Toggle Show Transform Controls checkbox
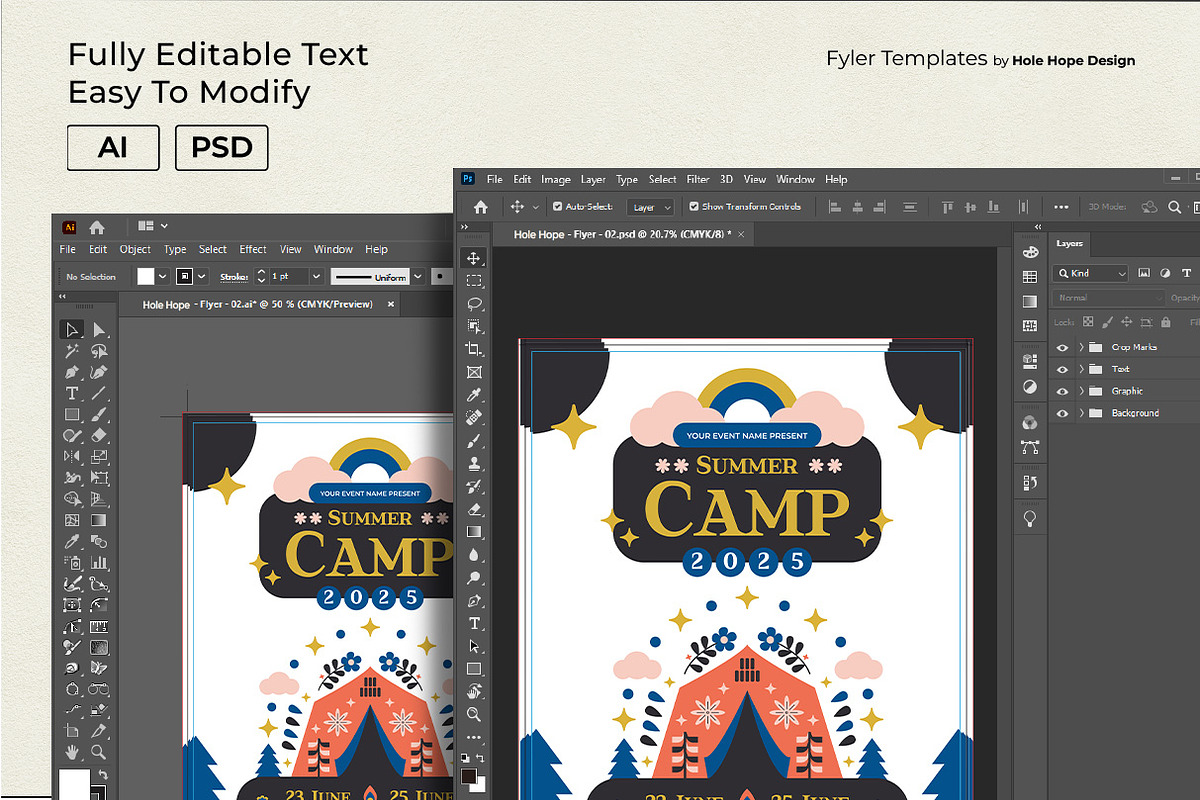This screenshot has width=1200, height=800. [x=694, y=207]
